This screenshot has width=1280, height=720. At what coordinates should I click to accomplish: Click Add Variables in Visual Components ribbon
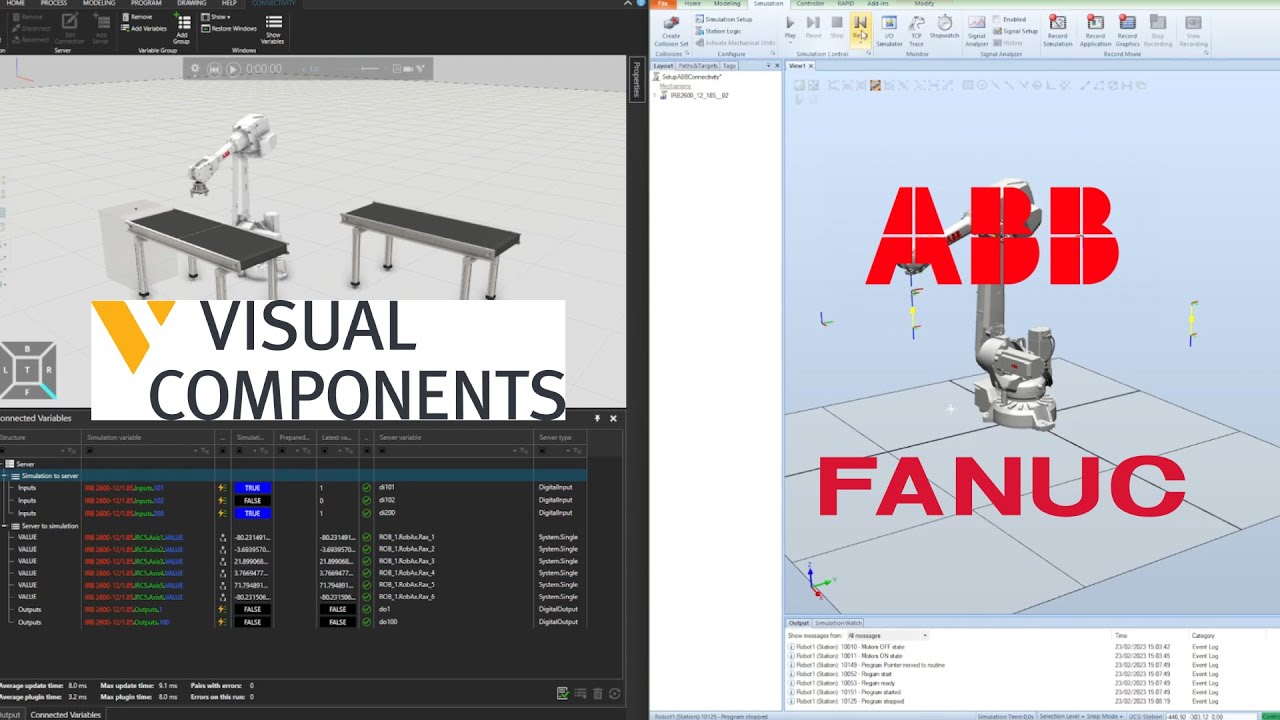click(x=143, y=29)
